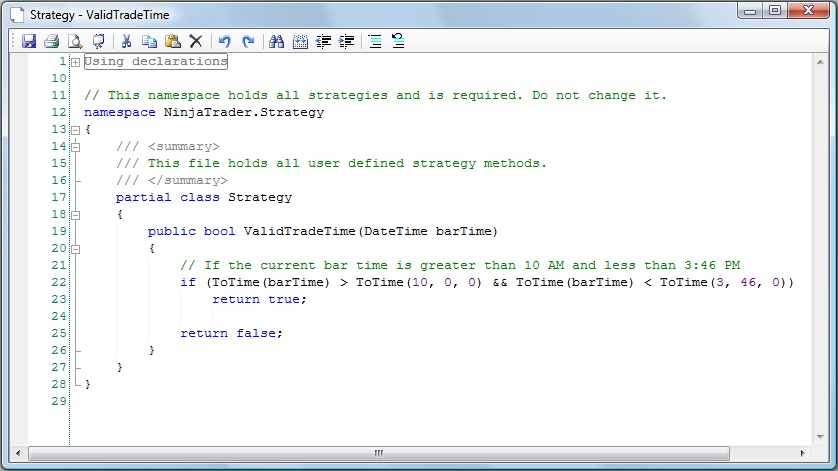Open Find with the binoculars icon

277,41
